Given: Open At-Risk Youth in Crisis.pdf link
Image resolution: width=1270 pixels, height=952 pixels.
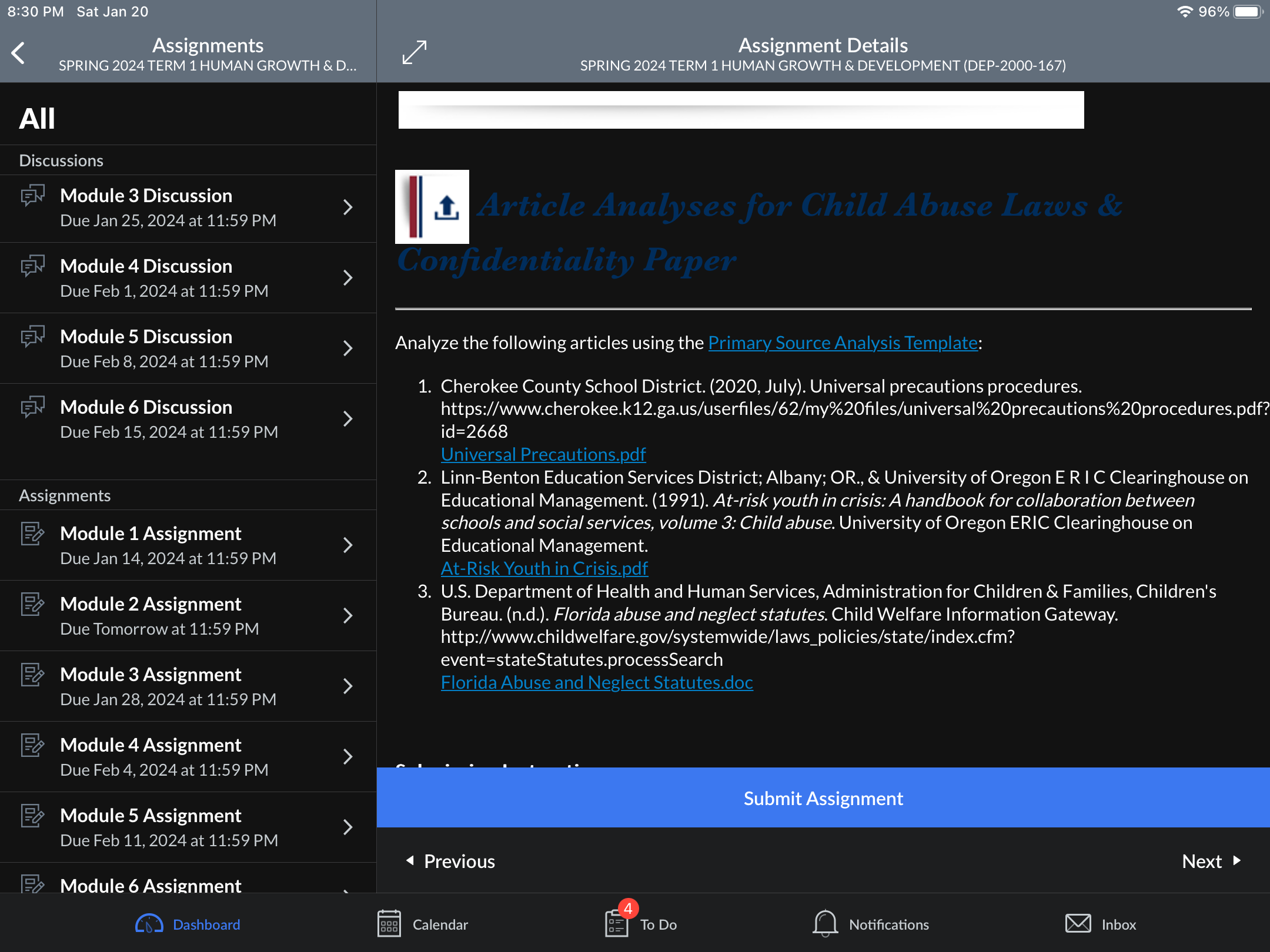Looking at the screenshot, I should click(x=544, y=568).
